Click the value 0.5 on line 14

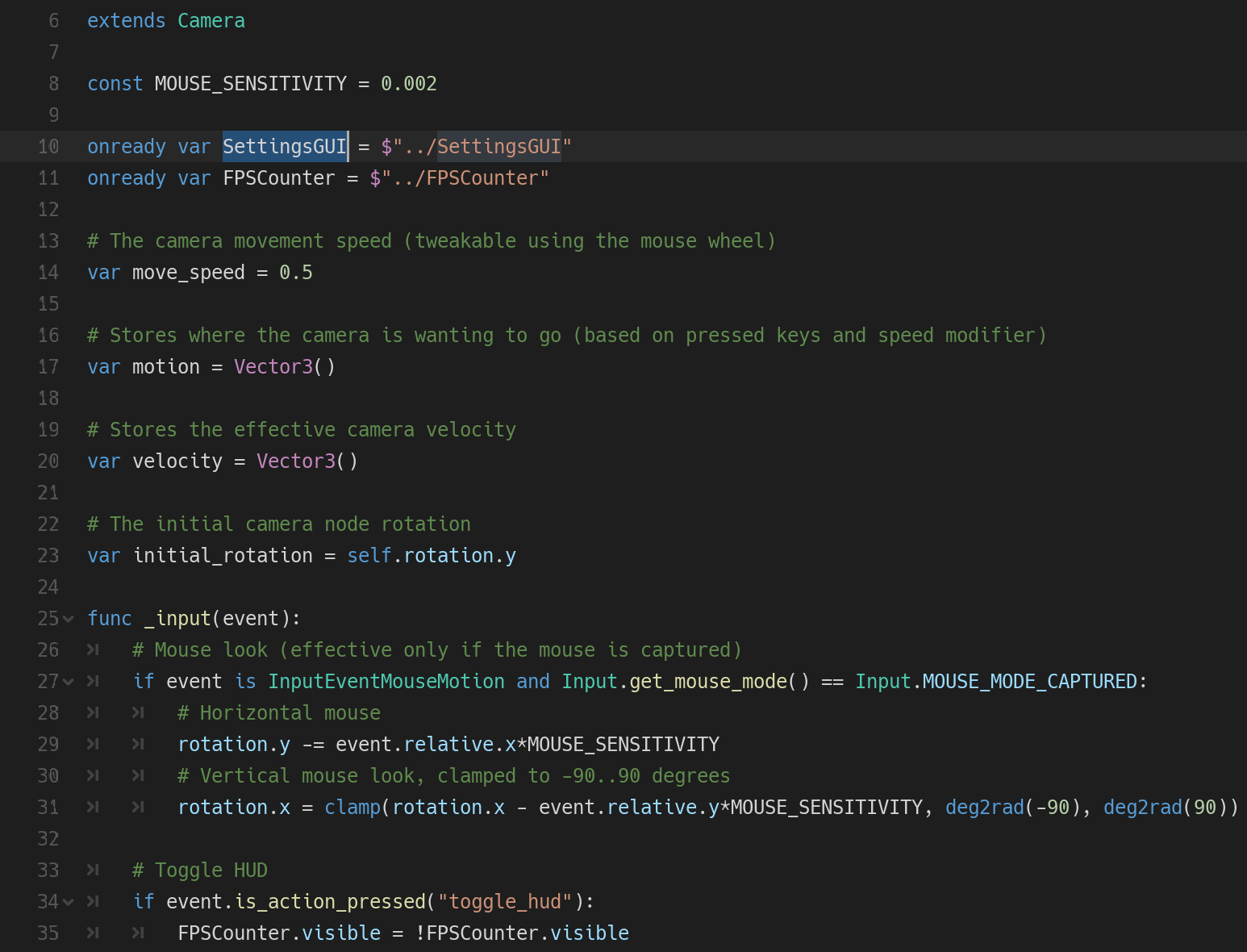tap(296, 273)
